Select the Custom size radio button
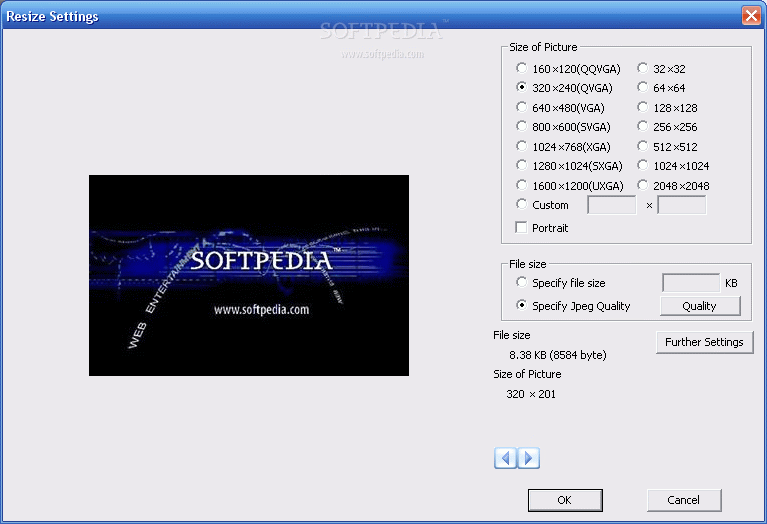 pyautogui.click(x=521, y=205)
